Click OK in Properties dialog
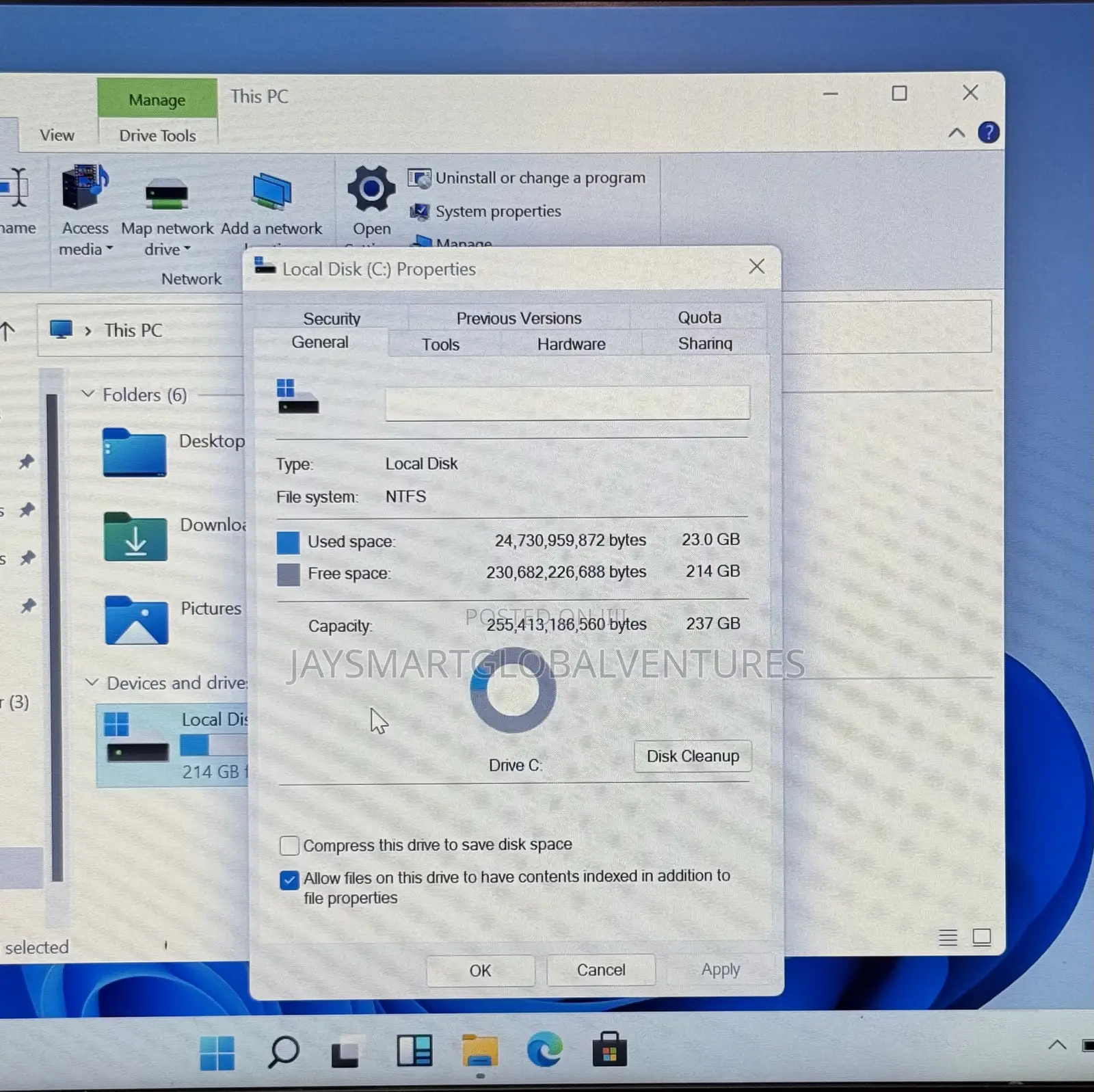Viewport: 1094px width, 1092px height. pos(480,970)
